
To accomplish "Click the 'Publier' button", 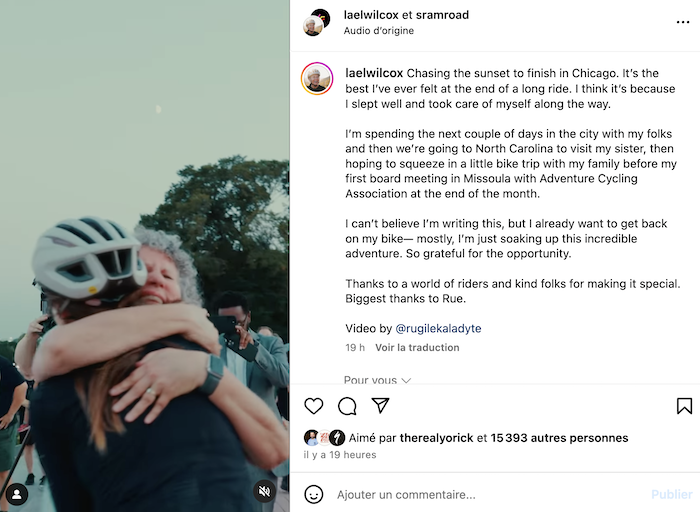I will tap(671, 494).
